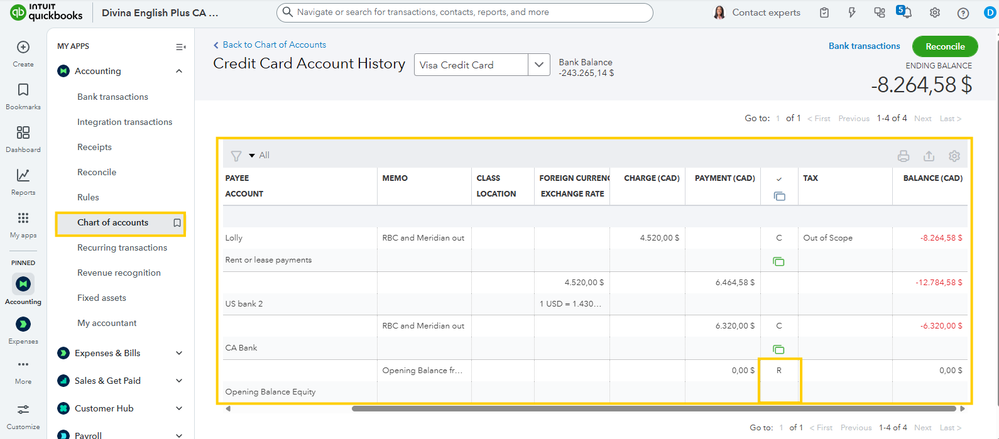Collapse the Accounting section
The width and height of the screenshot is (999, 439).
[x=179, y=71]
